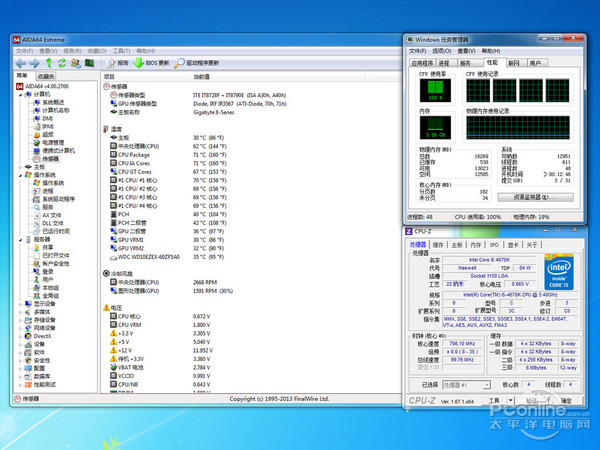This screenshot has height=450, width=600.
Task: Open the 处理器 #1 selection dropdown
Action: coord(466,385)
